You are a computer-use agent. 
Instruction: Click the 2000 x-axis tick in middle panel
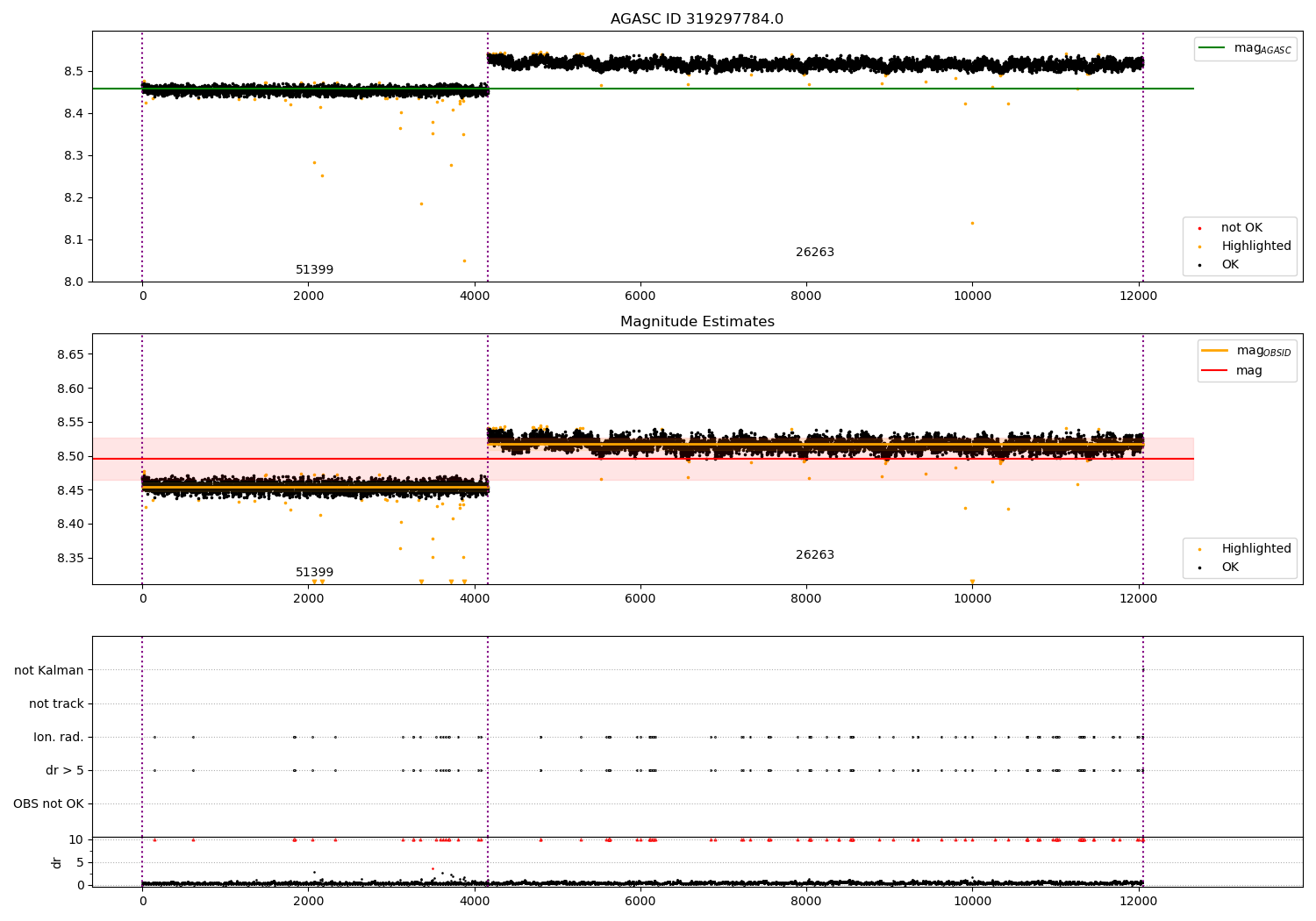coord(309,599)
